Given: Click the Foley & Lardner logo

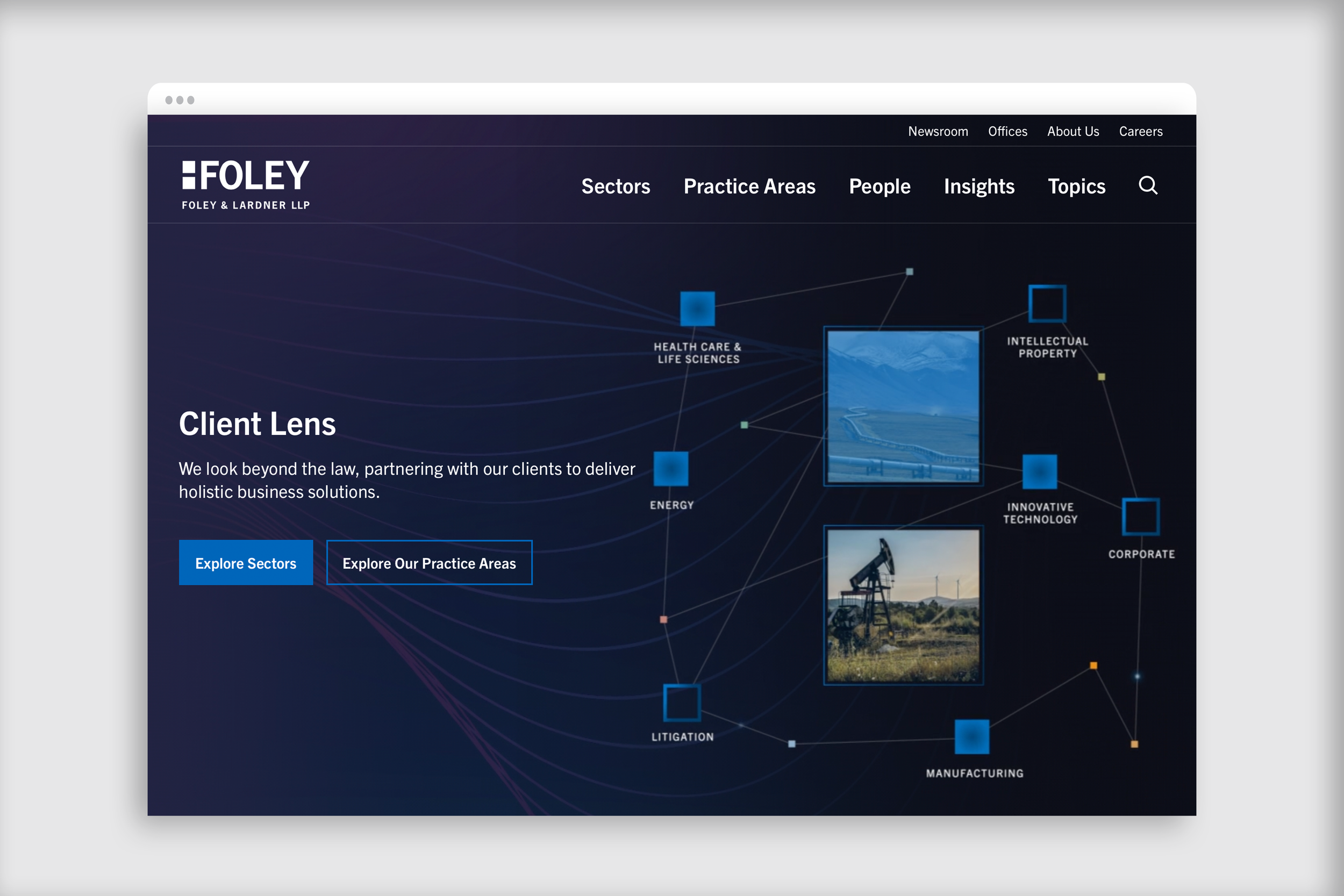Looking at the screenshot, I should coord(246,185).
